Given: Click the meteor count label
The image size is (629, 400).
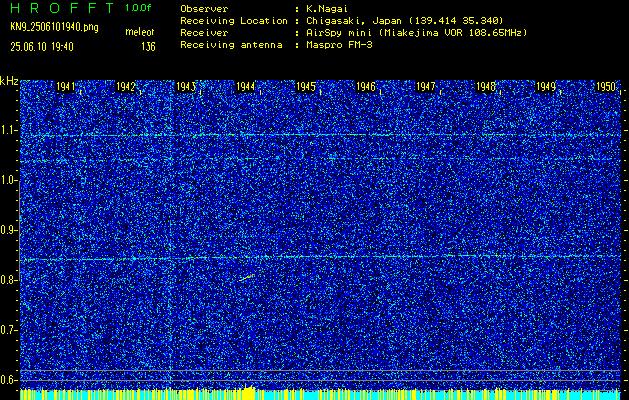Looking at the screenshot, I should click(x=140, y=32).
